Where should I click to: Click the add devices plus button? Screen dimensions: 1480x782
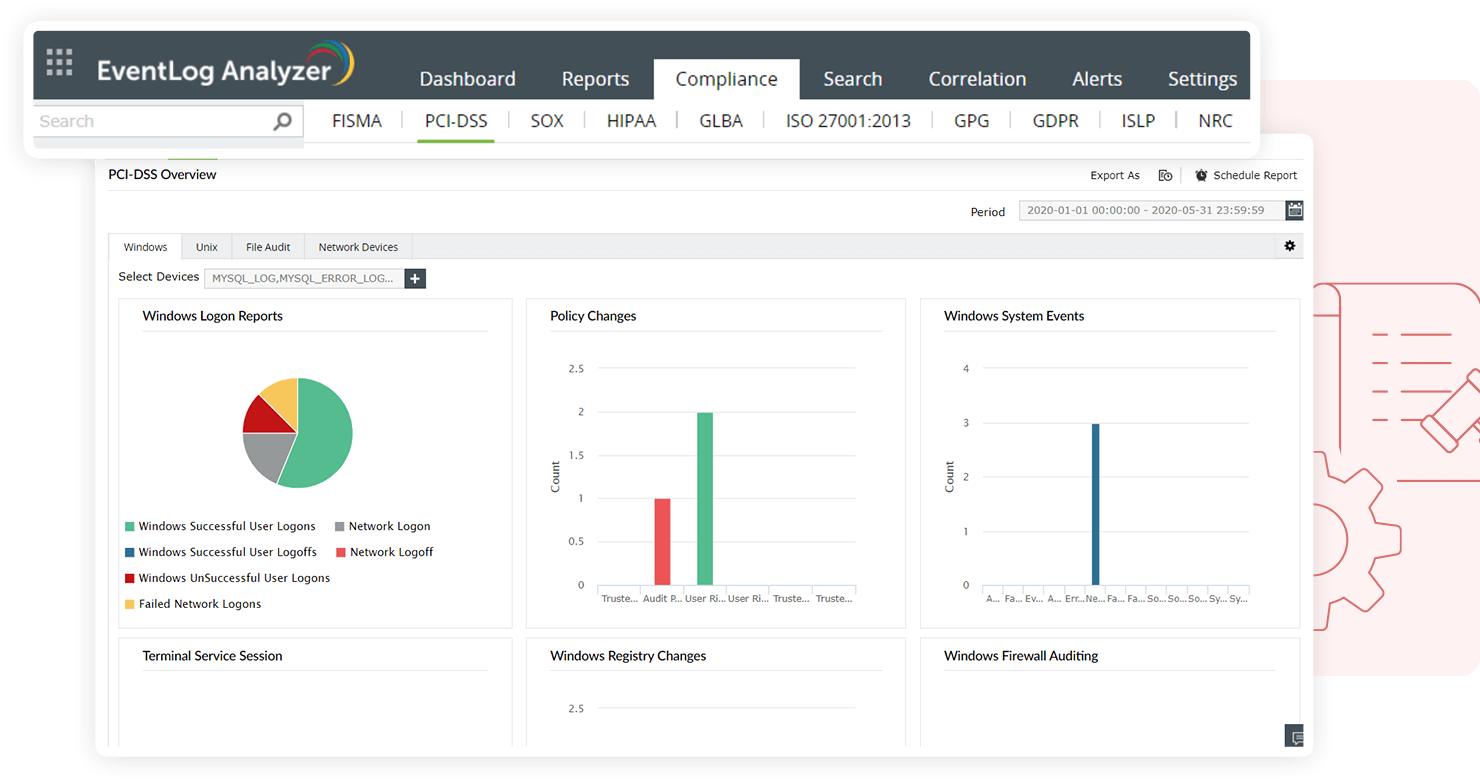click(415, 278)
